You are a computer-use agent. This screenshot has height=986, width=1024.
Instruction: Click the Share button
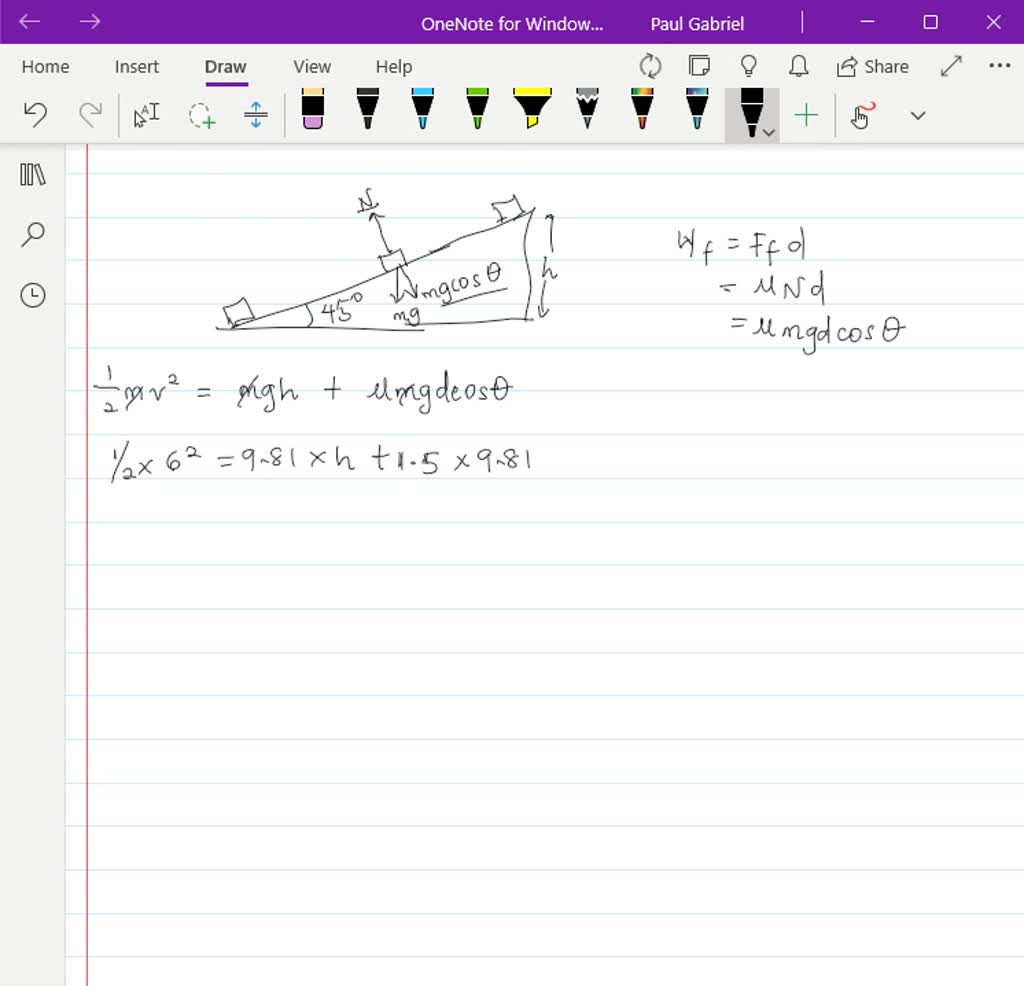tap(873, 67)
